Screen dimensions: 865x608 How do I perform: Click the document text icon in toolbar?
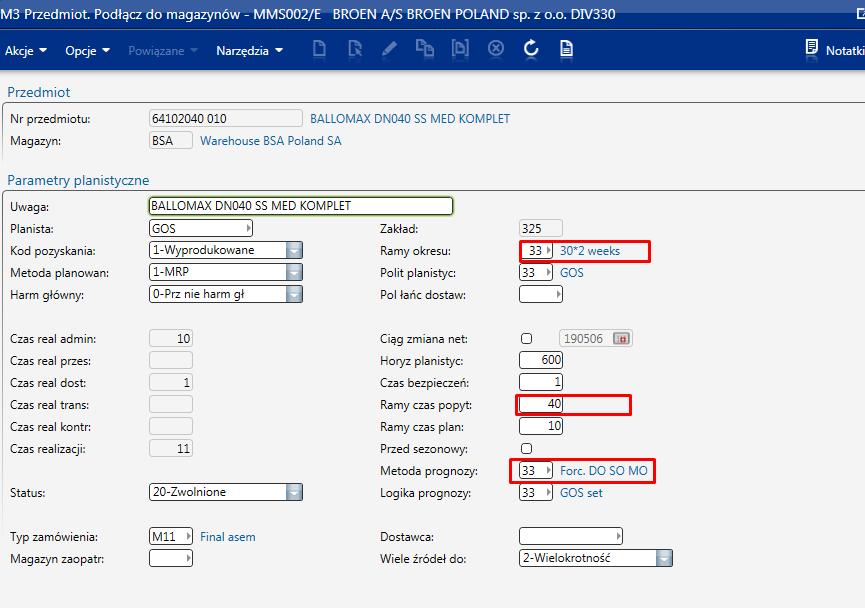pyautogui.click(x=566, y=49)
